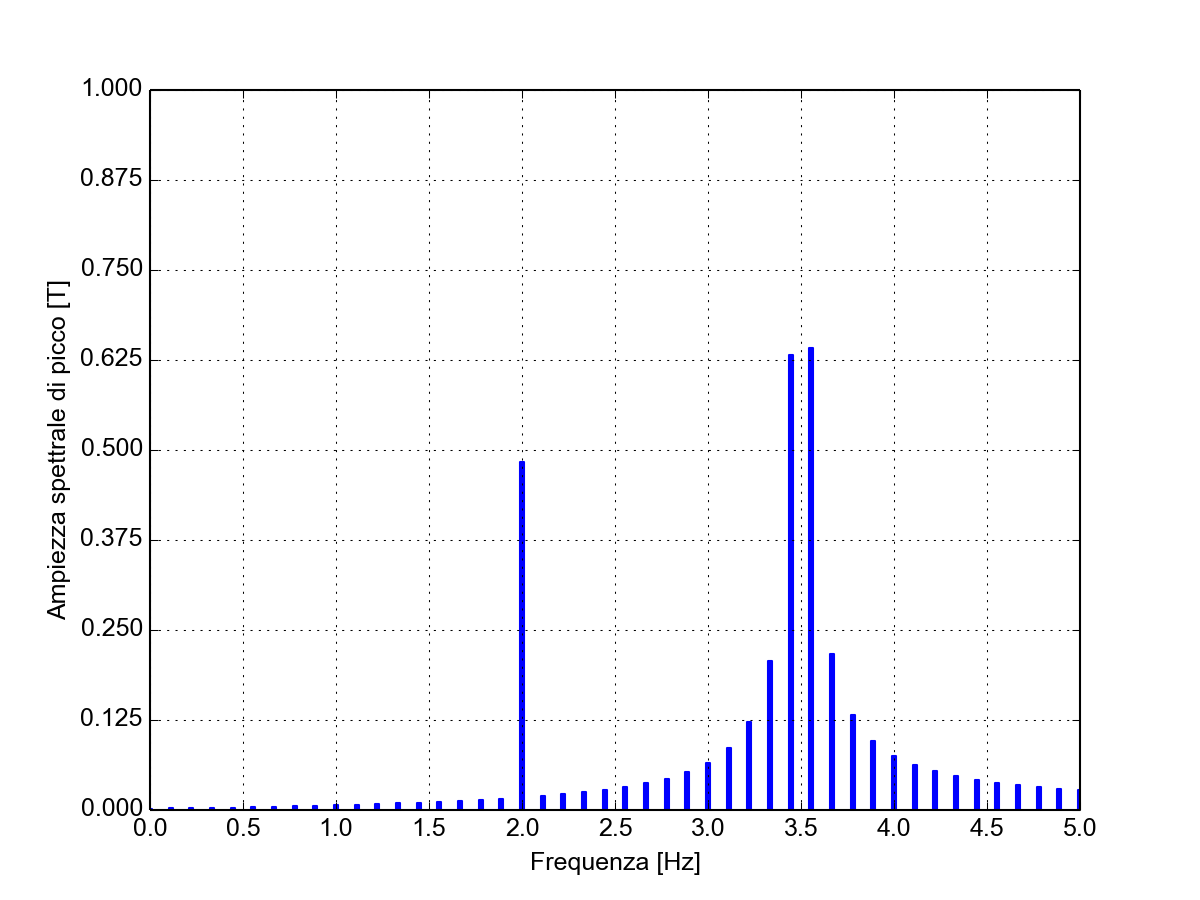
Task: Select the 0.625 y-axis tick label
Action: tap(111, 361)
